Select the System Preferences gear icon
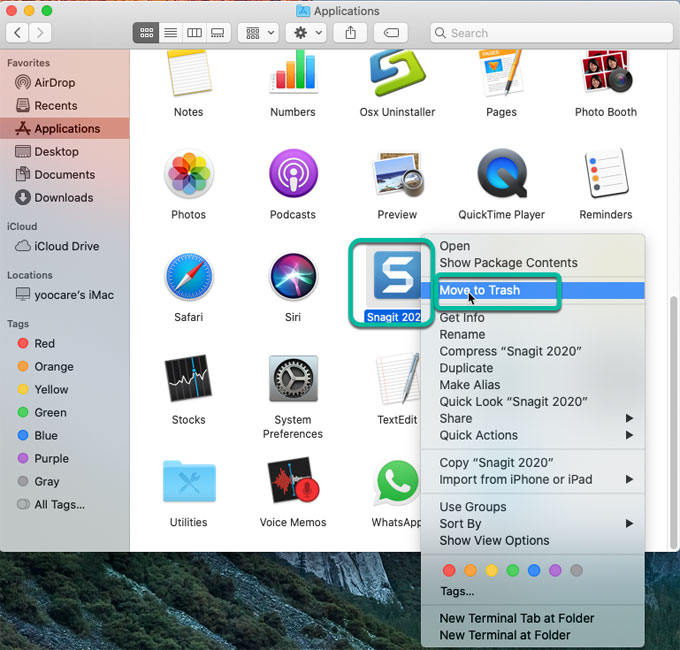This screenshot has height=650, width=680. click(294, 379)
